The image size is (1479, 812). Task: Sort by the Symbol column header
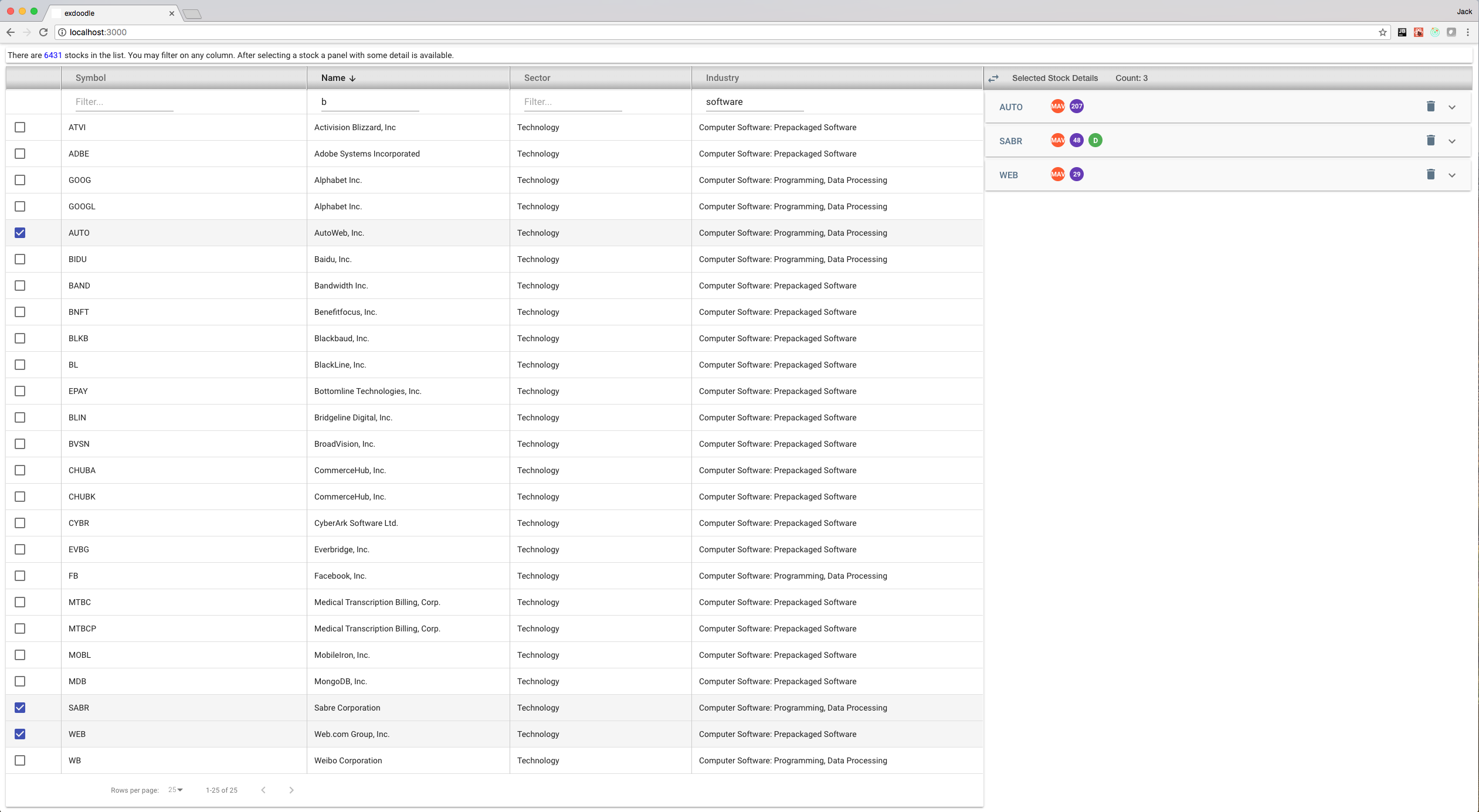pos(91,78)
